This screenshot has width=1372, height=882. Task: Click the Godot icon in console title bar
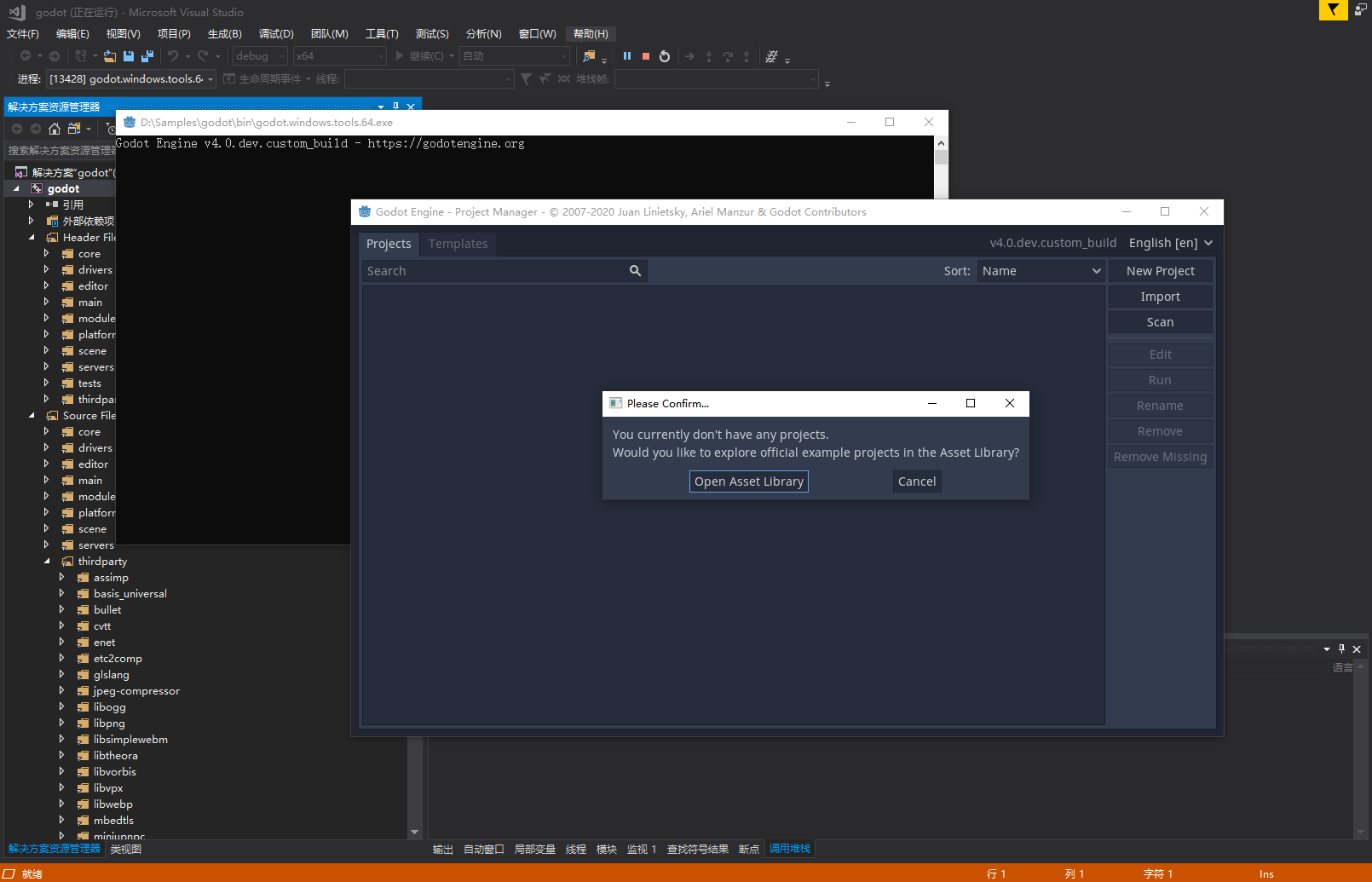130,122
